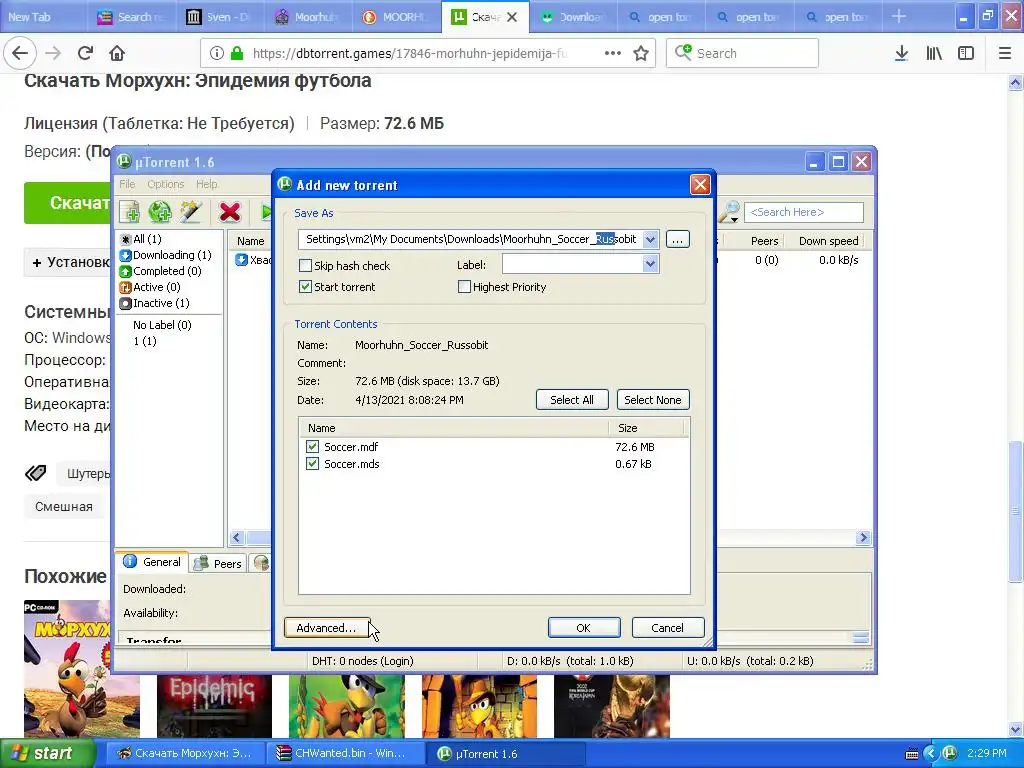This screenshot has height=768, width=1024.
Task: Uncheck Soccer.mds file
Action: point(312,464)
